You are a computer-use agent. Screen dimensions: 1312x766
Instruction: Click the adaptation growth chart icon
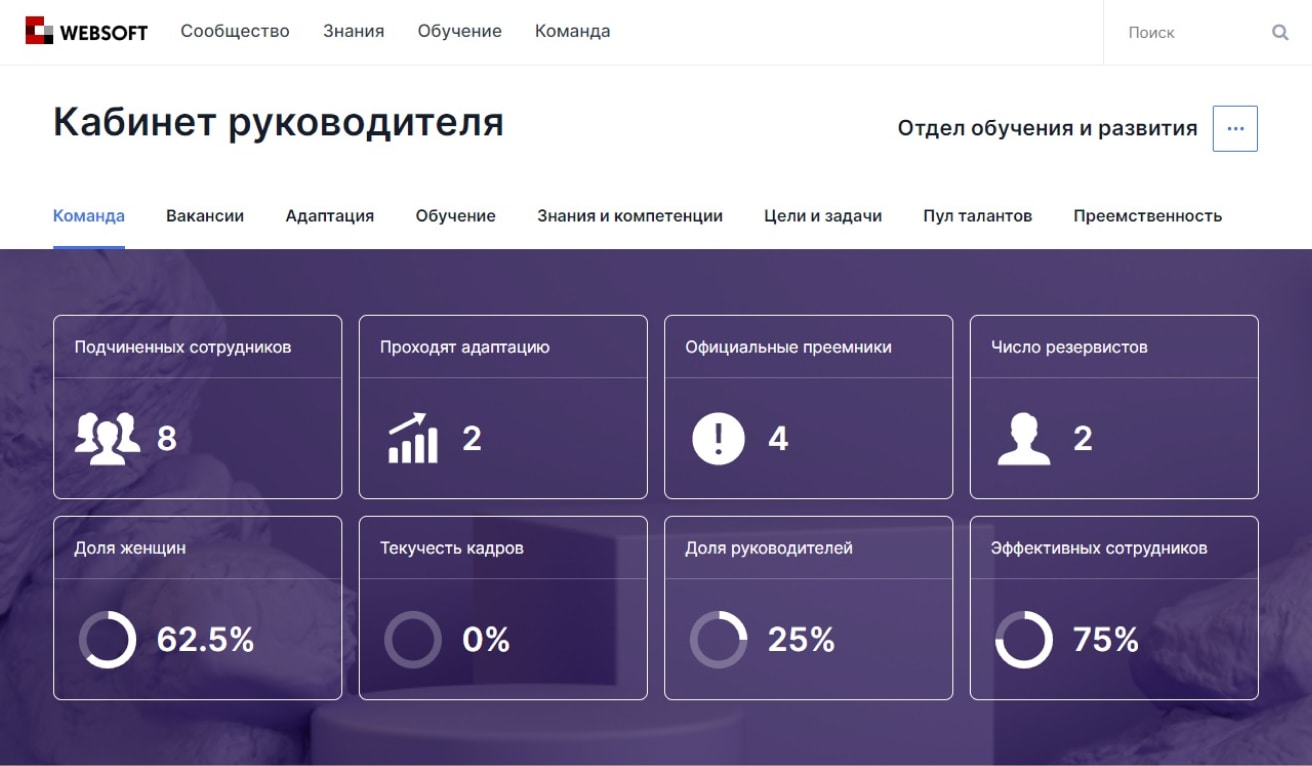[413, 438]
